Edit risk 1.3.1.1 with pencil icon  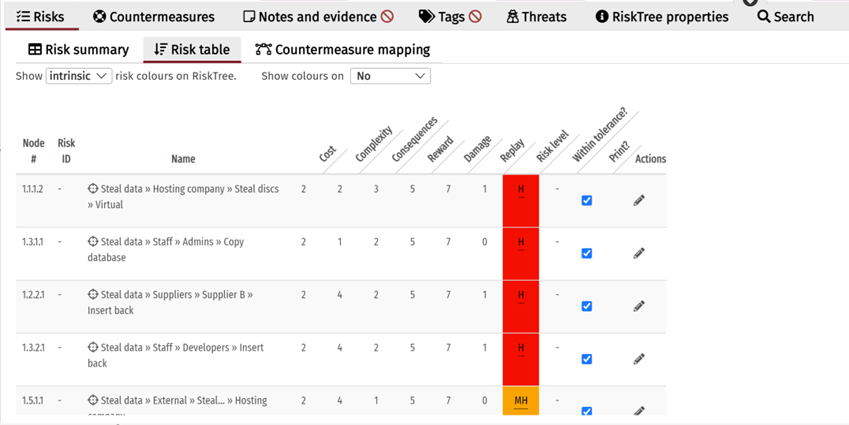pos(639,253)
